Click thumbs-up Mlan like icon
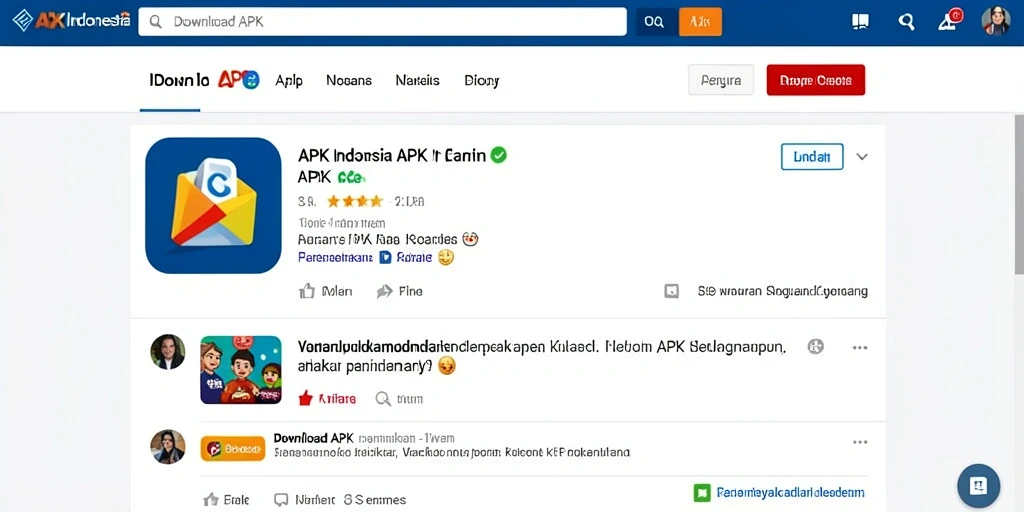Viewport: 1024px width, 512px height. click(307, 291)
